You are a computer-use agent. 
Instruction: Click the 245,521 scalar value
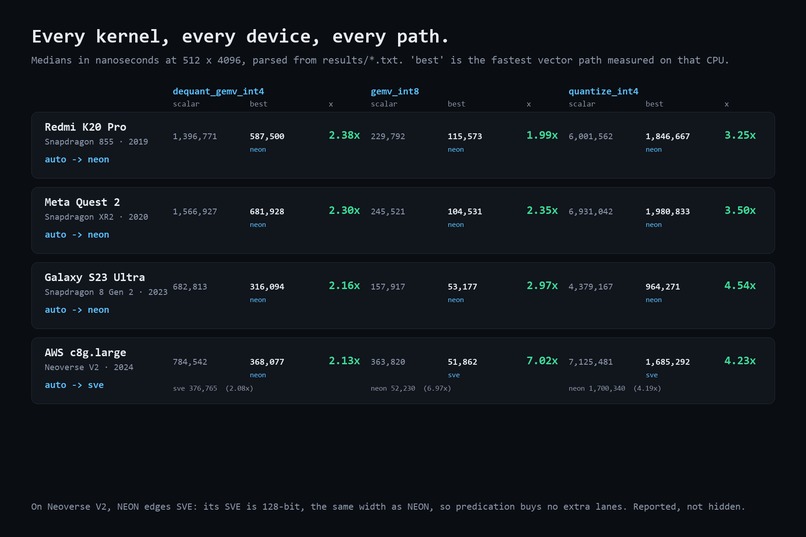(x=388, y=211)
